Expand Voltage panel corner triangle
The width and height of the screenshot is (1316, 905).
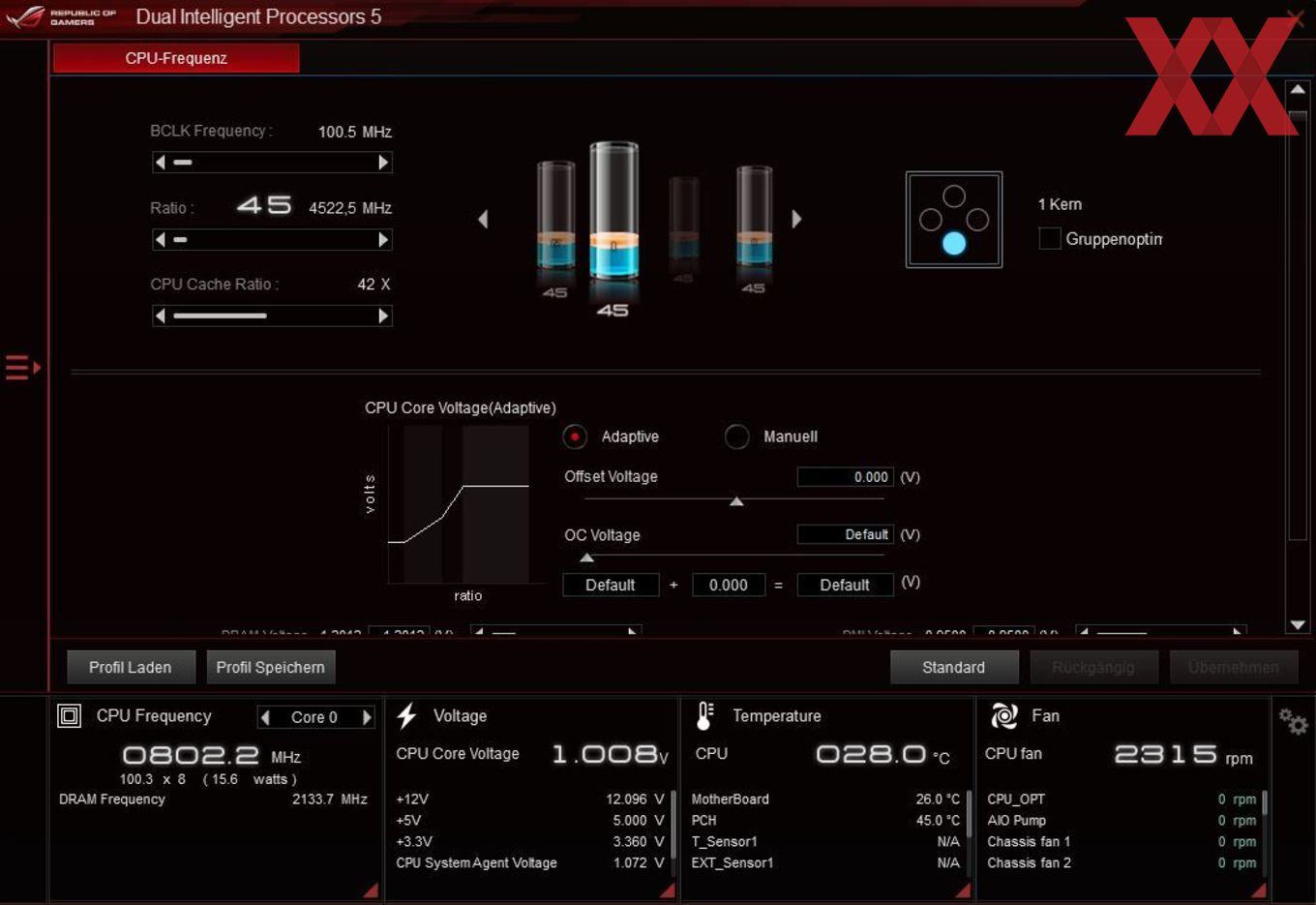click(667, 890)
